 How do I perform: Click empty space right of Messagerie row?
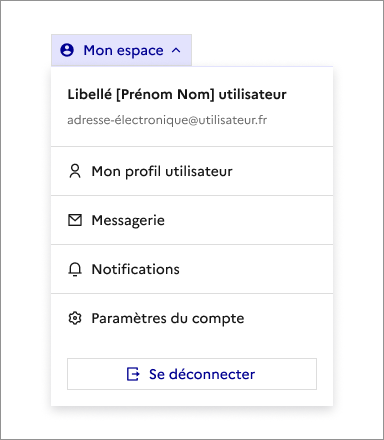click(248, 220)
